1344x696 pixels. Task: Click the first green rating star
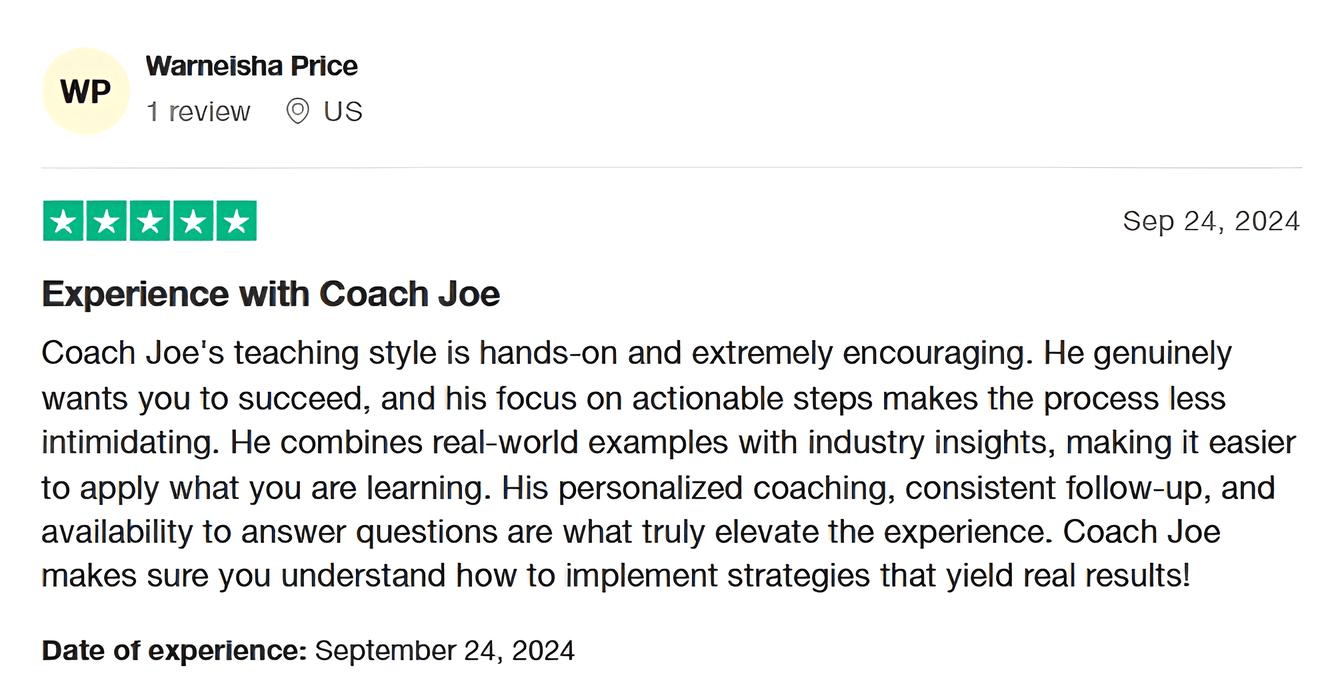click(63, 221)
